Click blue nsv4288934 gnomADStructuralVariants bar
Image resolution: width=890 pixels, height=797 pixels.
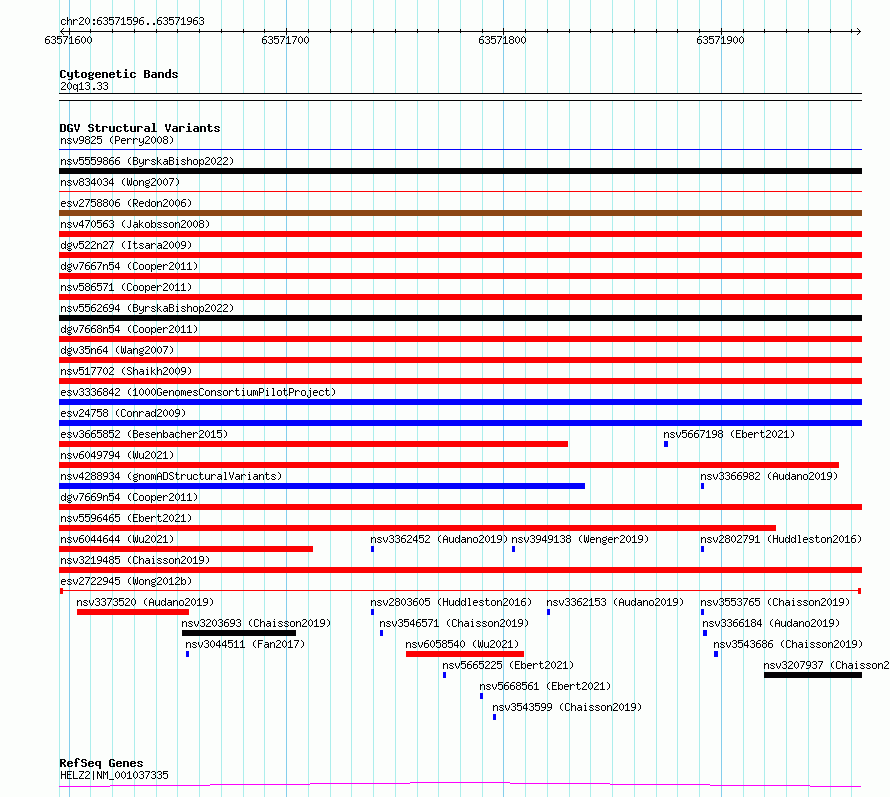[x=322, y=486]
